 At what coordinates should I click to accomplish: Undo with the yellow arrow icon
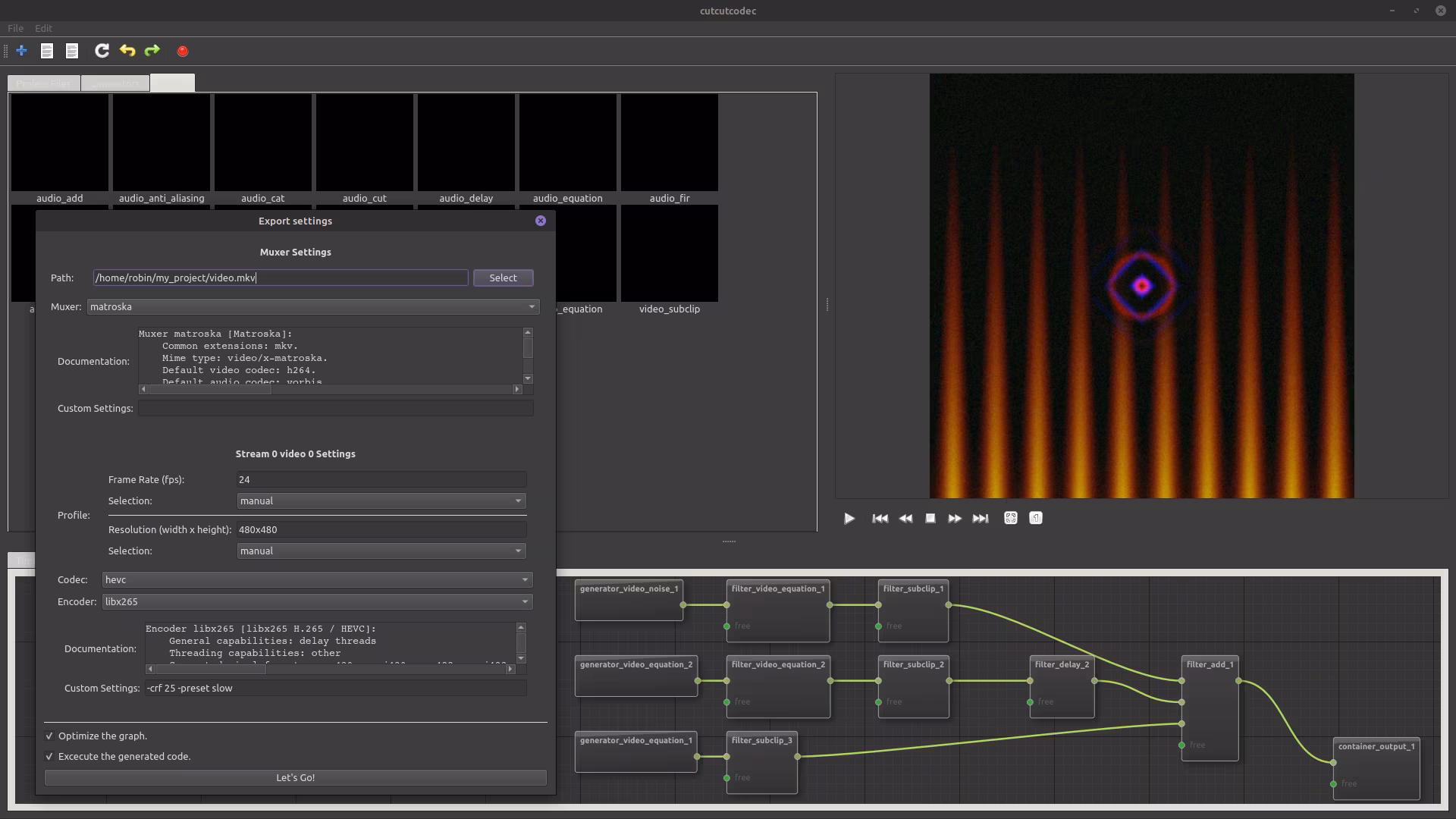point(127,51)
